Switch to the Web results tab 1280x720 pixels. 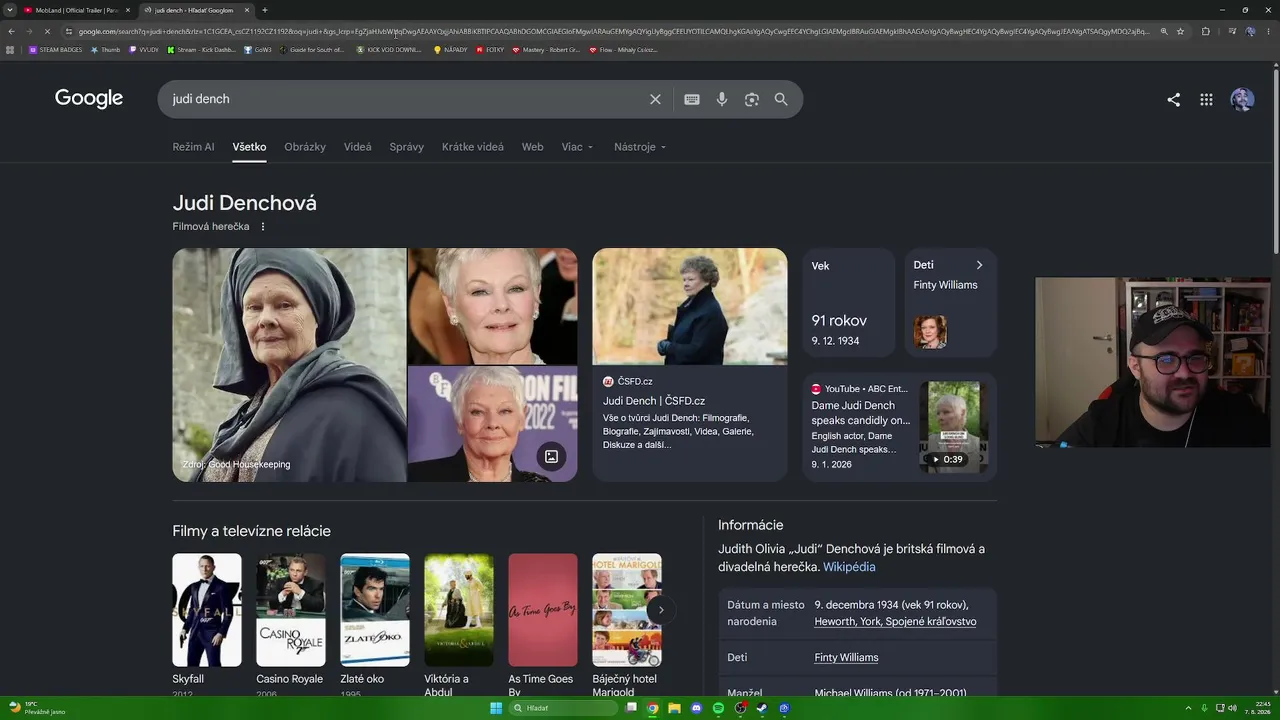[533, 147]
